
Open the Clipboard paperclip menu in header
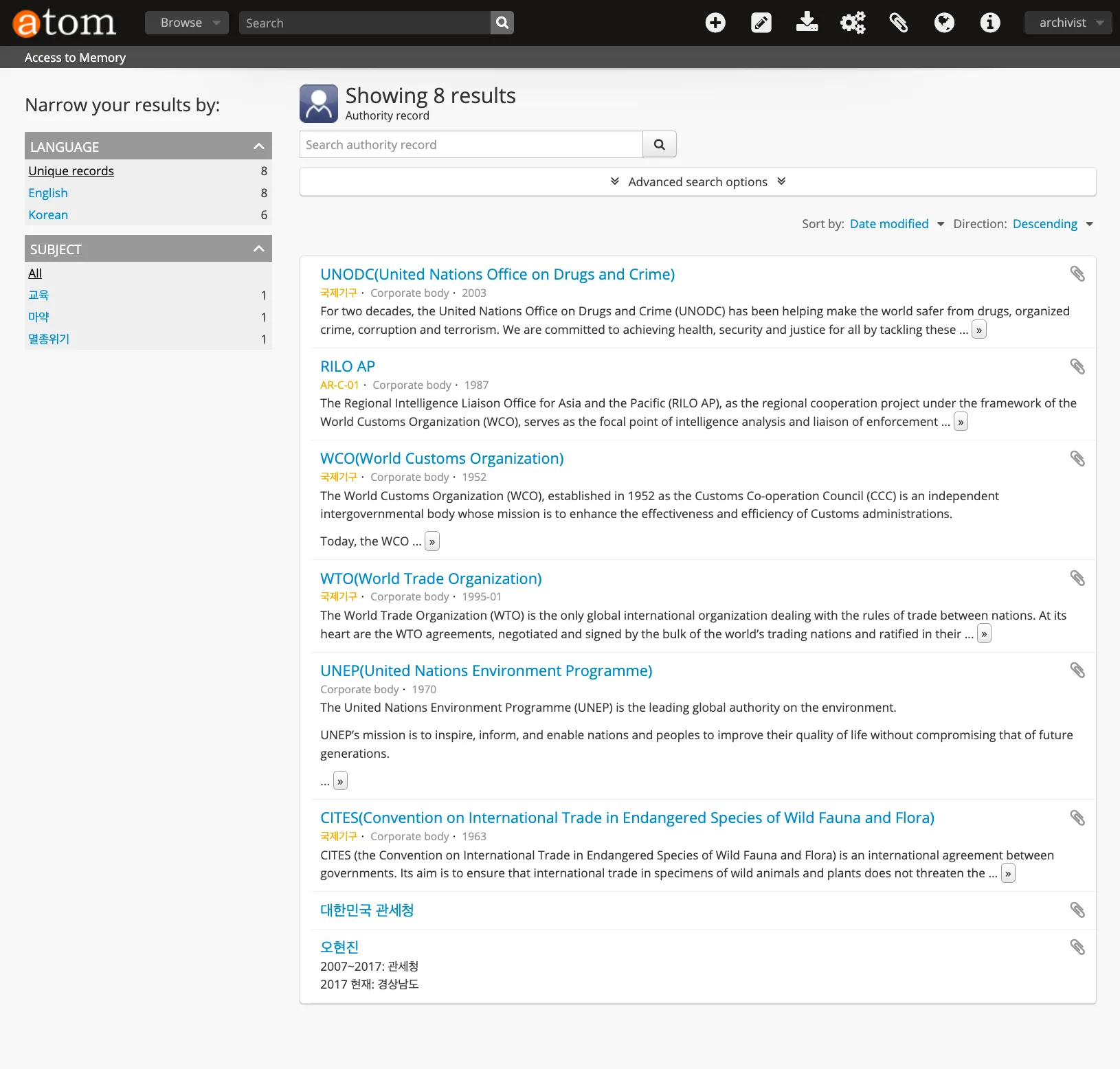point(899,23)
